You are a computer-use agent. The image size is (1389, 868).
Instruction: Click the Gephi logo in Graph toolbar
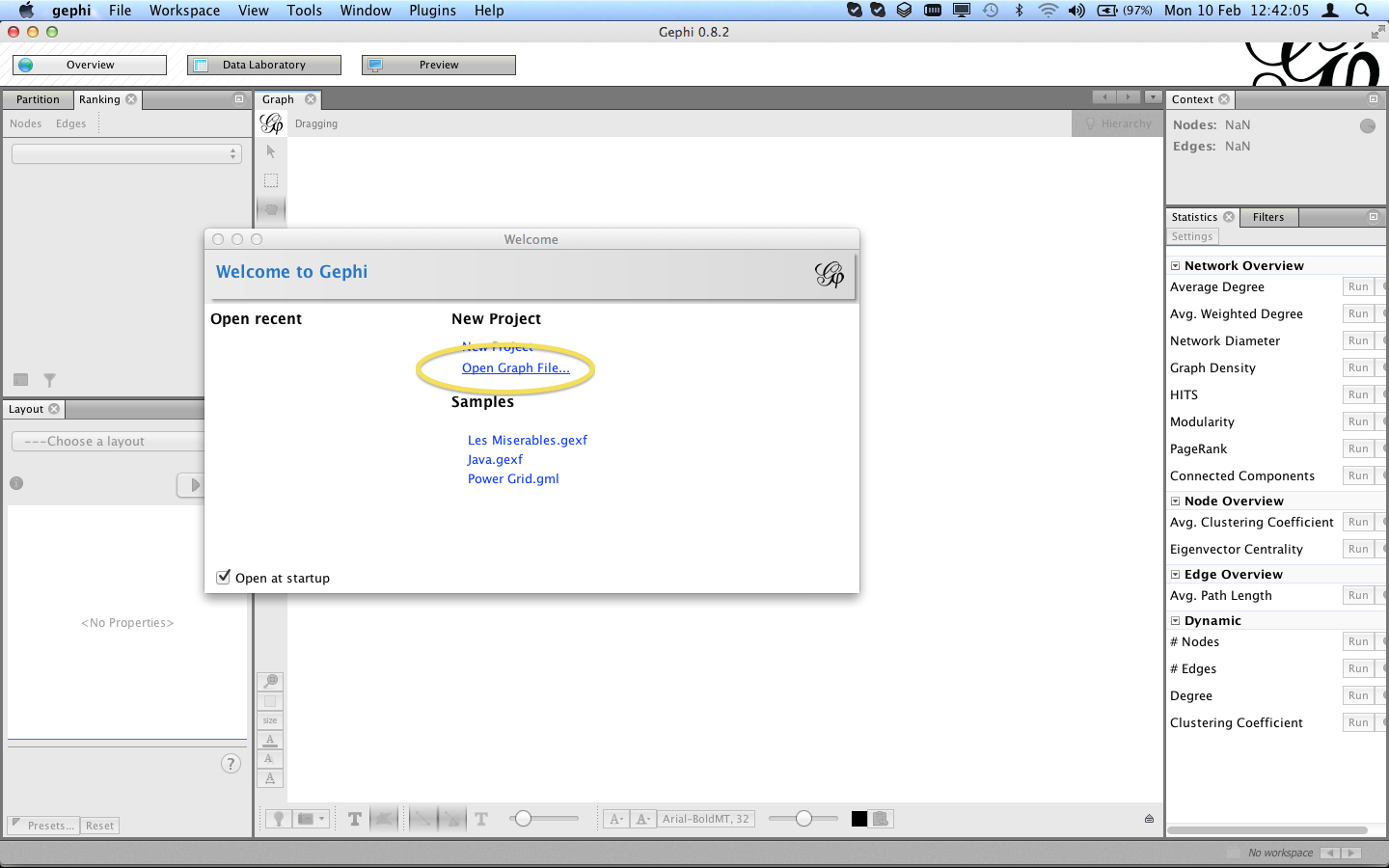[x=272, y=123]
